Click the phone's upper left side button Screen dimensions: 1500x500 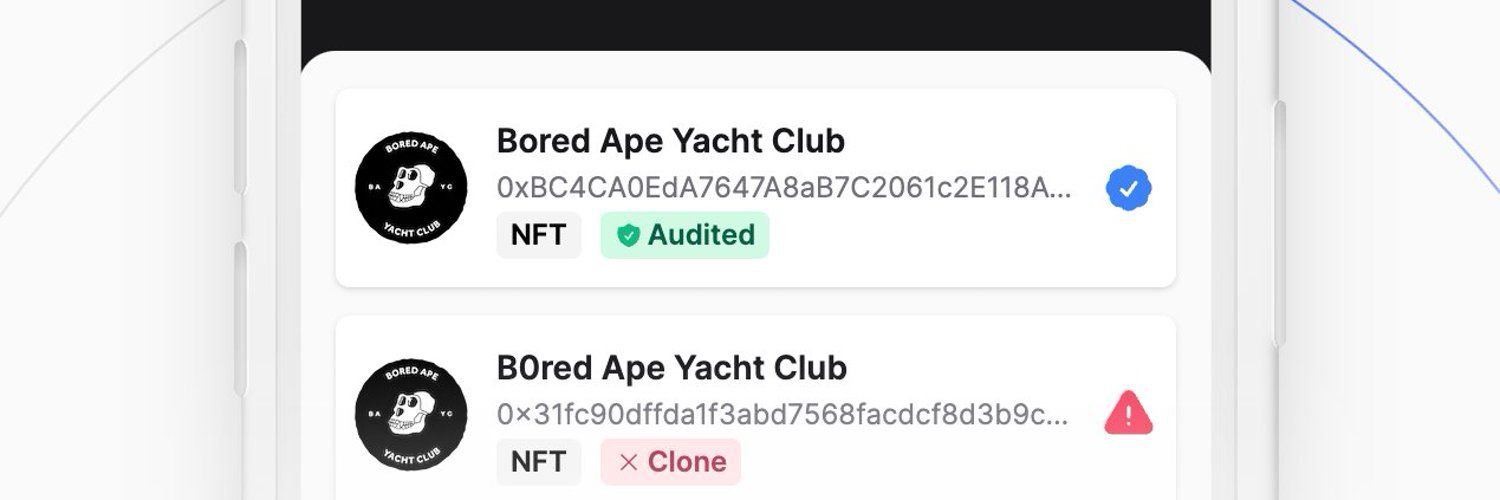tap(240, 118)
